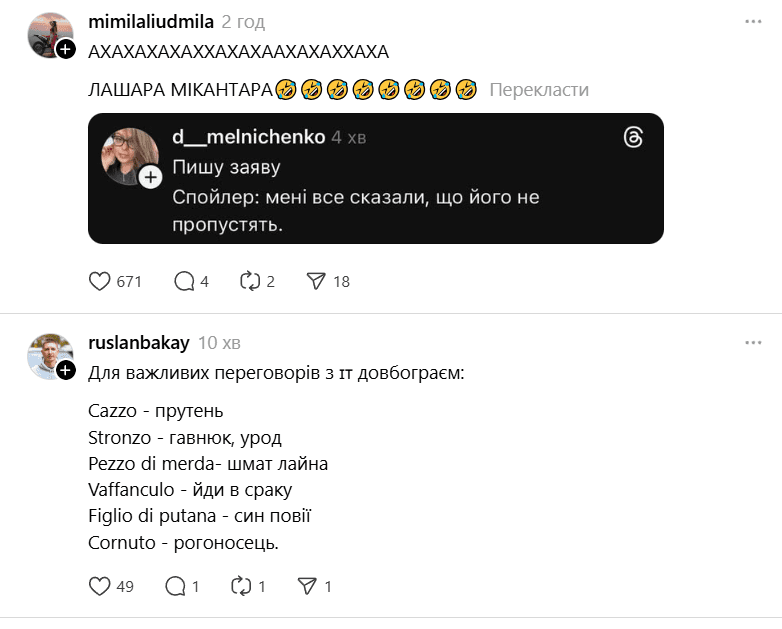Click d__melnichenko's avatar thumbnail
782x629 pixels.
coord(130,155)
